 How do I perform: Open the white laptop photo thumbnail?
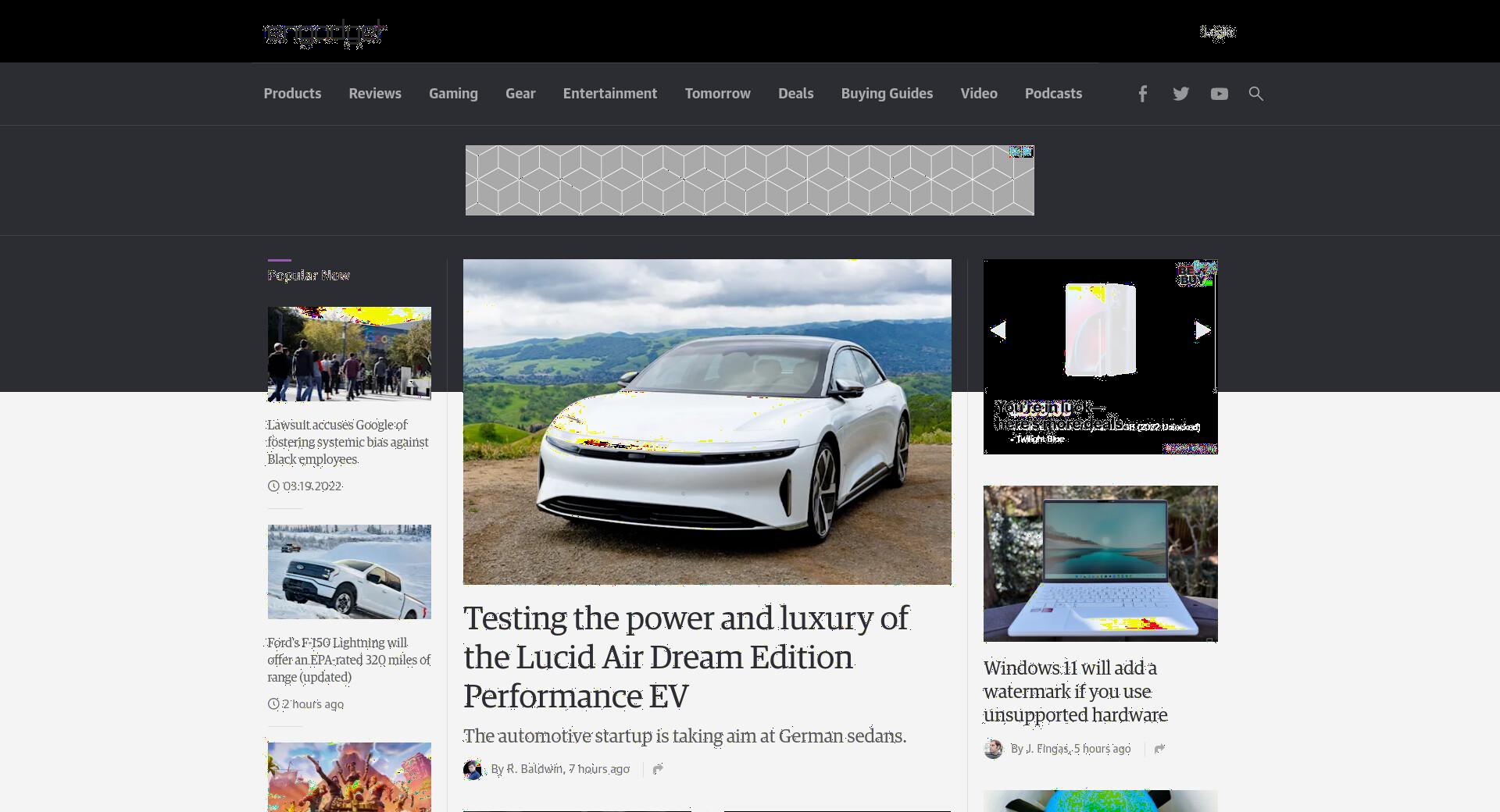pos(1100,564)
